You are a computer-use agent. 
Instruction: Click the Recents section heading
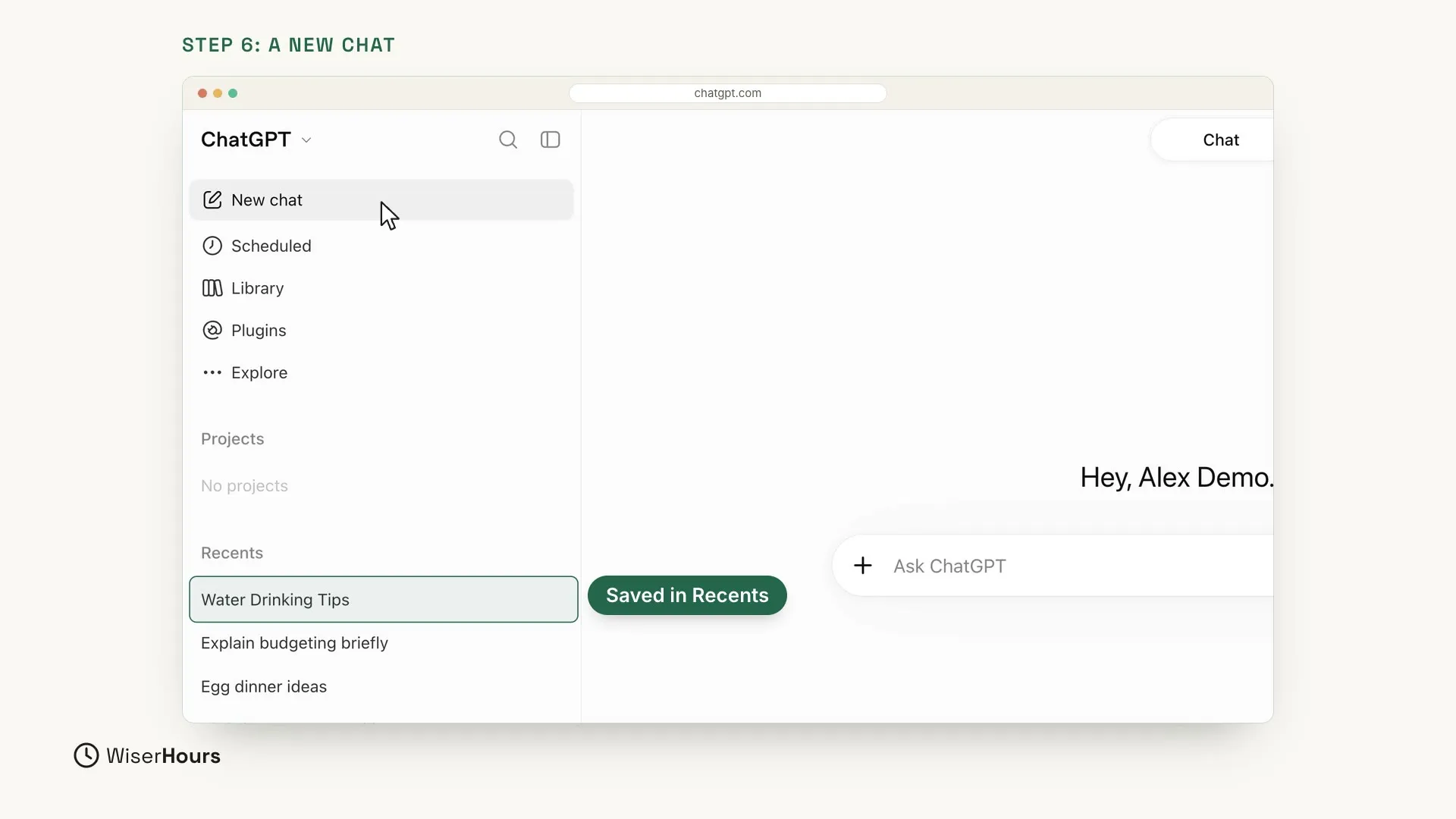tap(232, 553)
